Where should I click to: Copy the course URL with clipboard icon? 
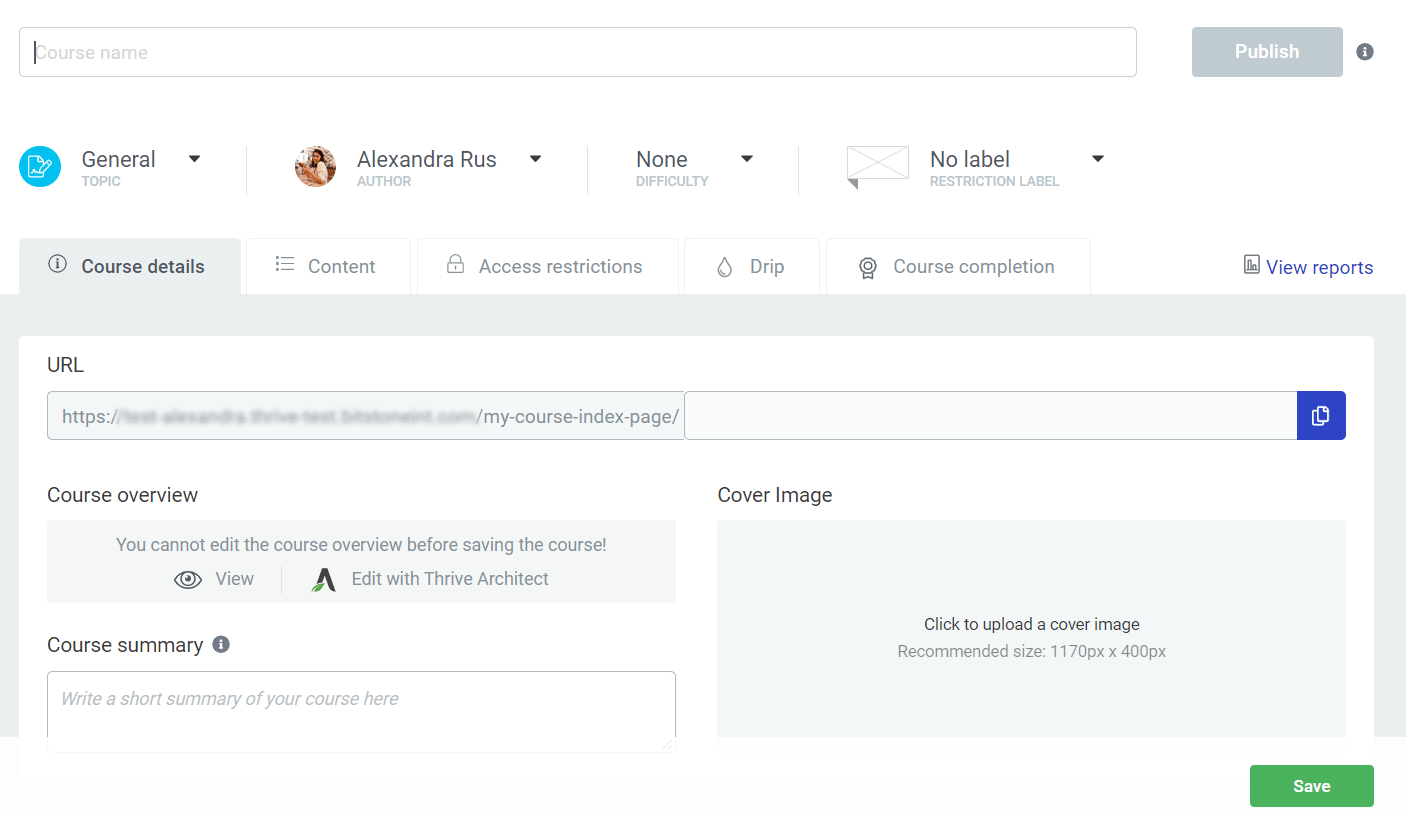[1321, 416]
